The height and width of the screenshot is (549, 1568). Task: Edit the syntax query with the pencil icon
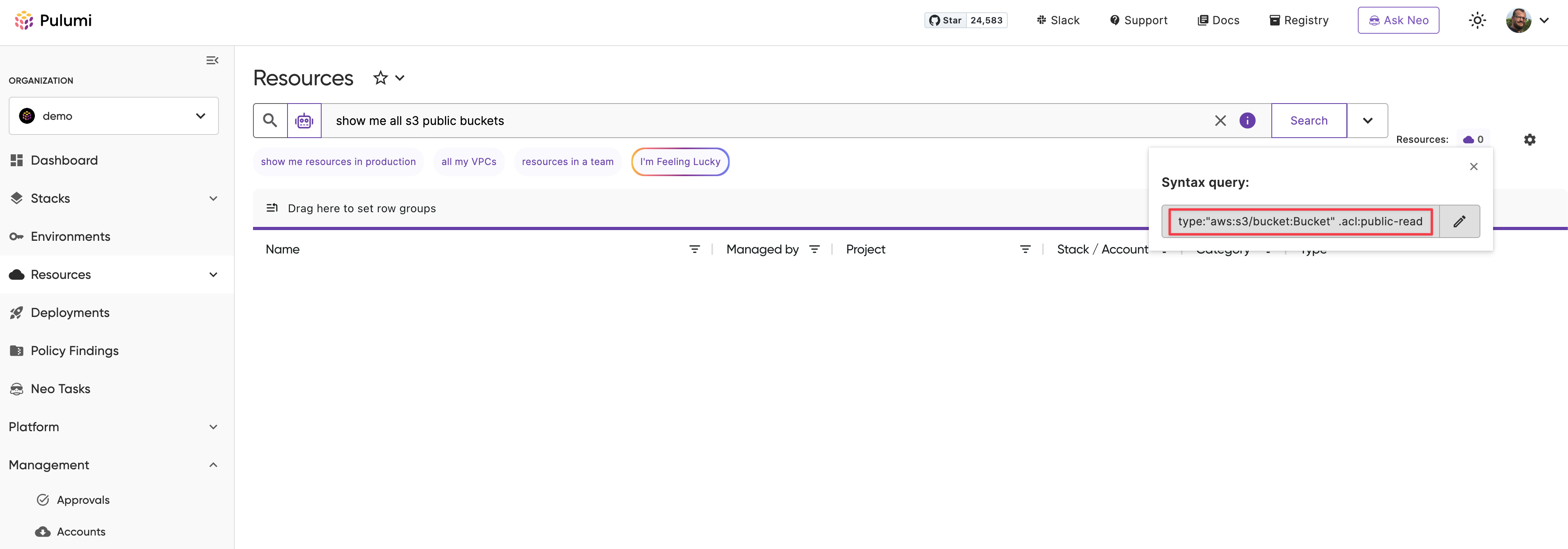[1459, 221]
